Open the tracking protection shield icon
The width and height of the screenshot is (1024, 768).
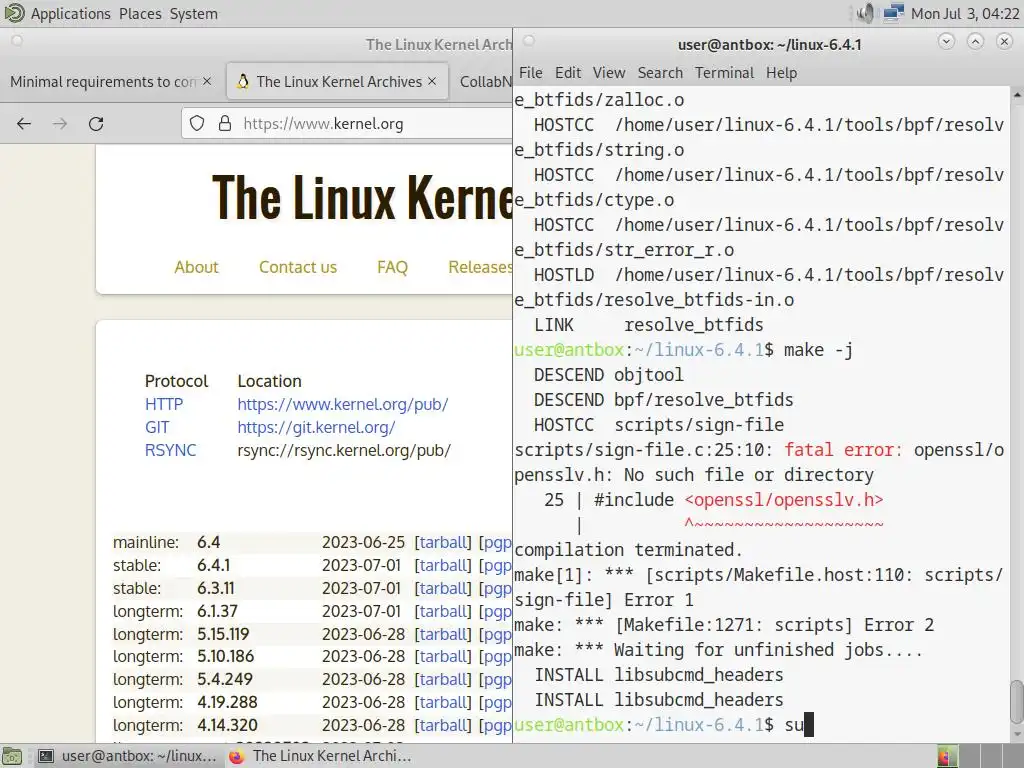pyautogui.click(x=197, y=123)
